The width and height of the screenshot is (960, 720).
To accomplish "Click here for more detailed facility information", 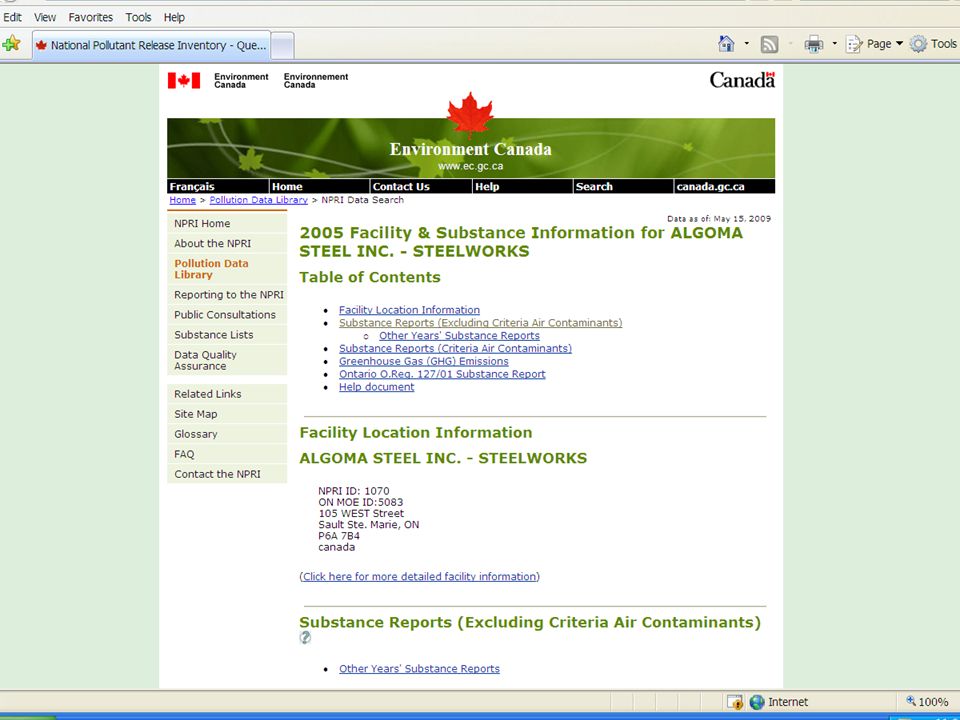I will pos(419,577).
